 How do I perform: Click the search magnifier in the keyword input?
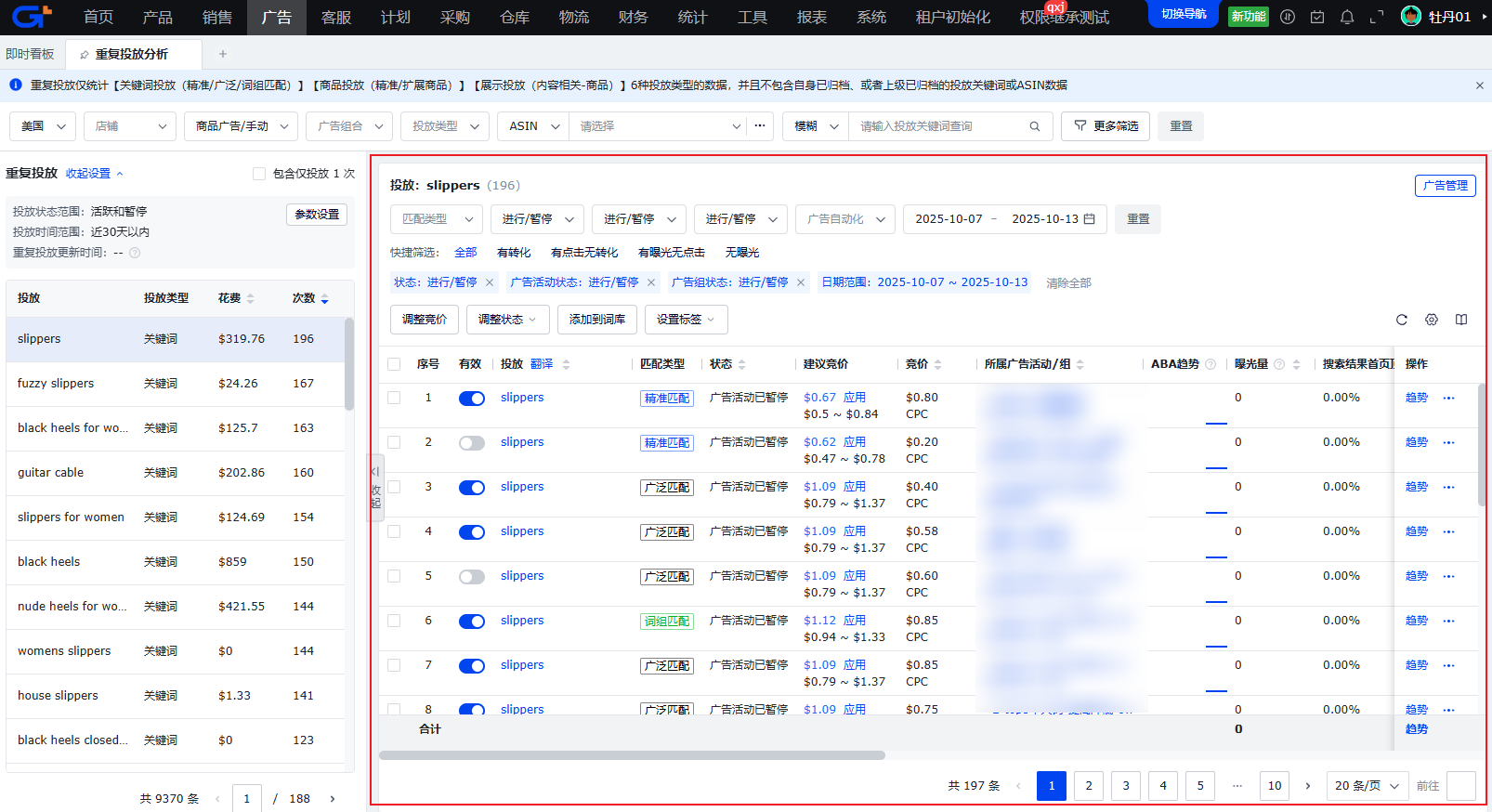coord(1035,126)
